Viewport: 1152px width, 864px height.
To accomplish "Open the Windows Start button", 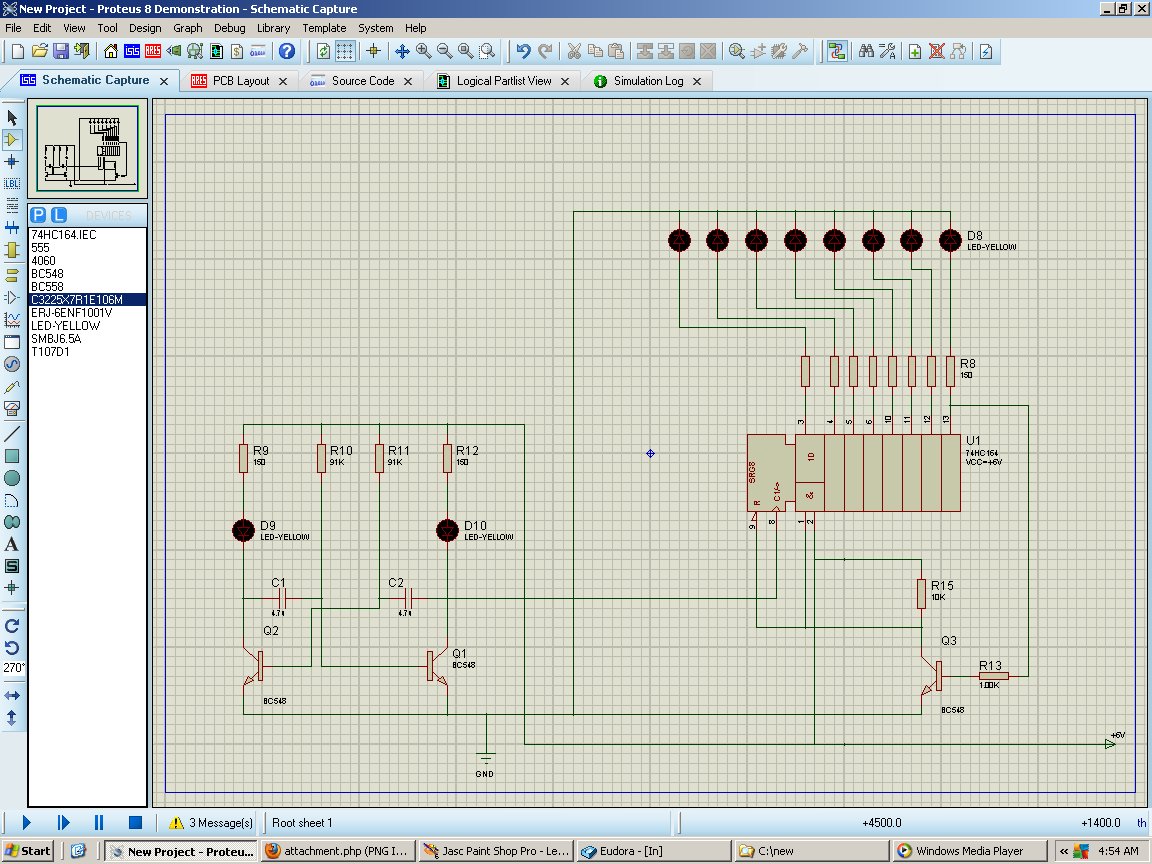I will 27,851.
